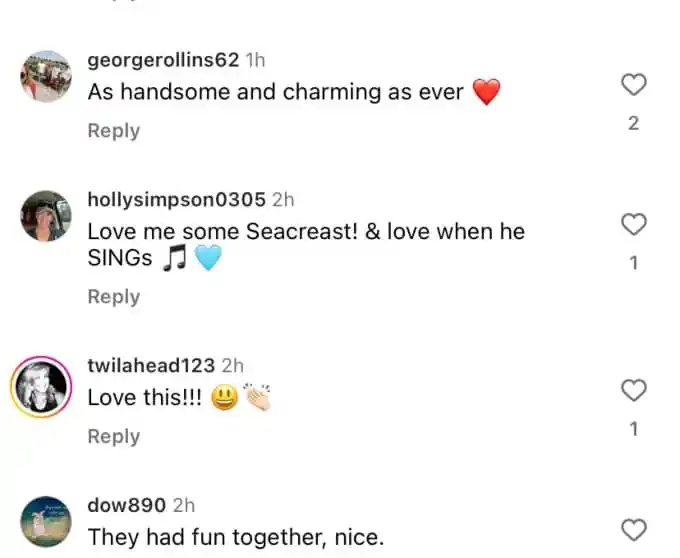Open the hollysimpson0305 username link
This screenshot has height=558, width=680.
tap(177, 199)
